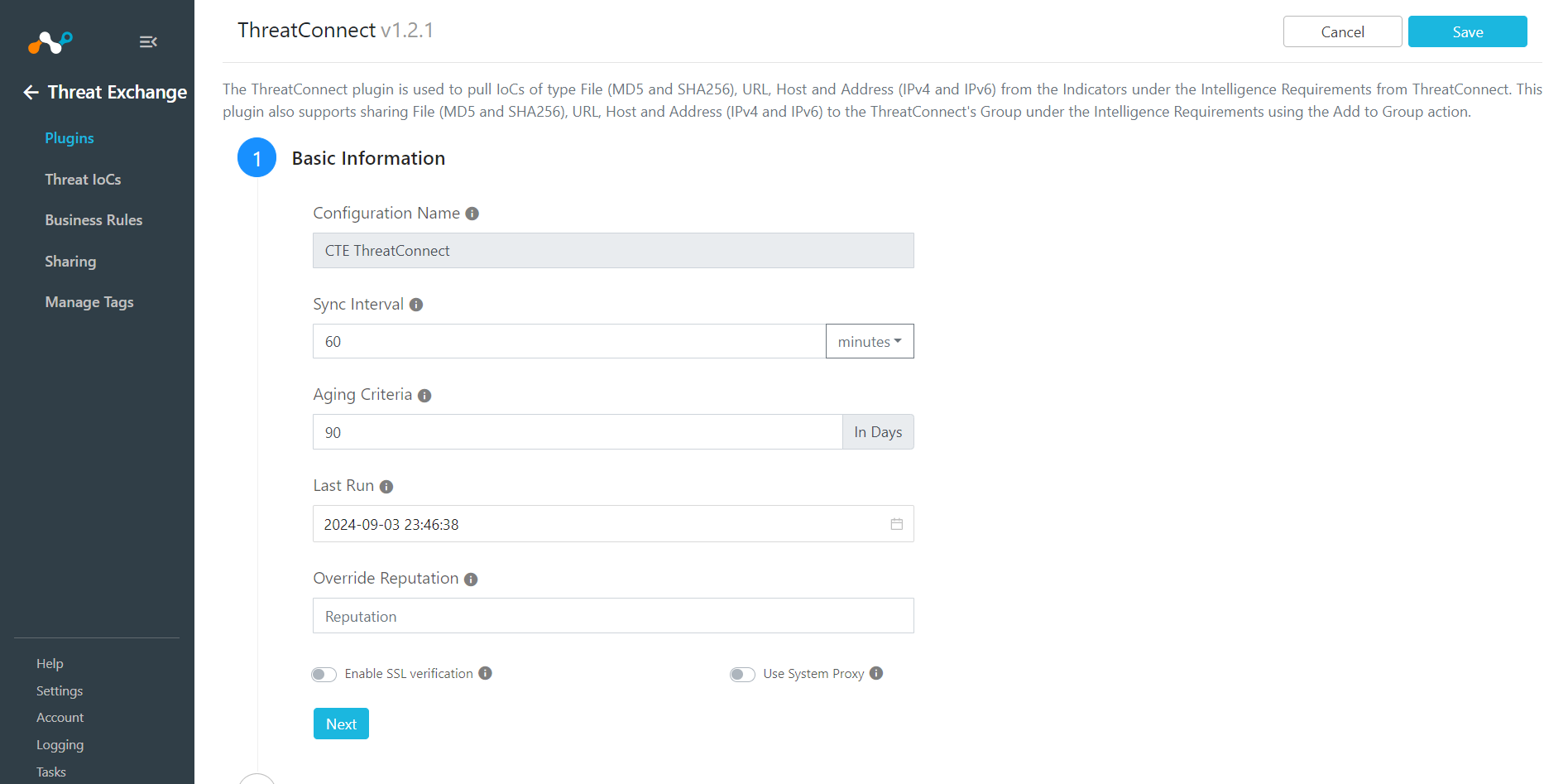
Task: Click the back arrow beside Threat Exchange
Action: pyautogui.click(x=31, y=92)
